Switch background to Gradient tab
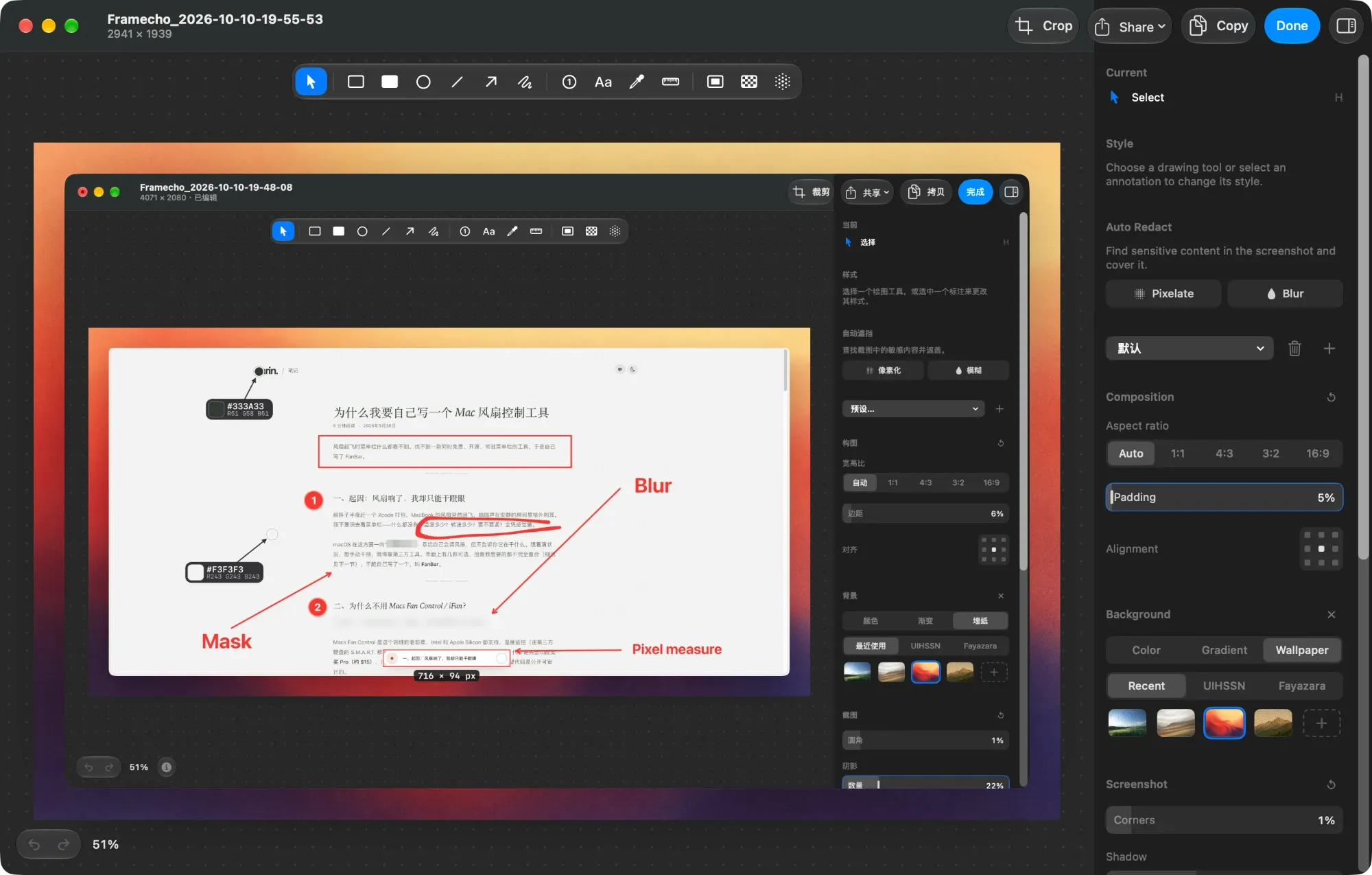This screenshot has height=875, width=1372. pos(1225,650)
